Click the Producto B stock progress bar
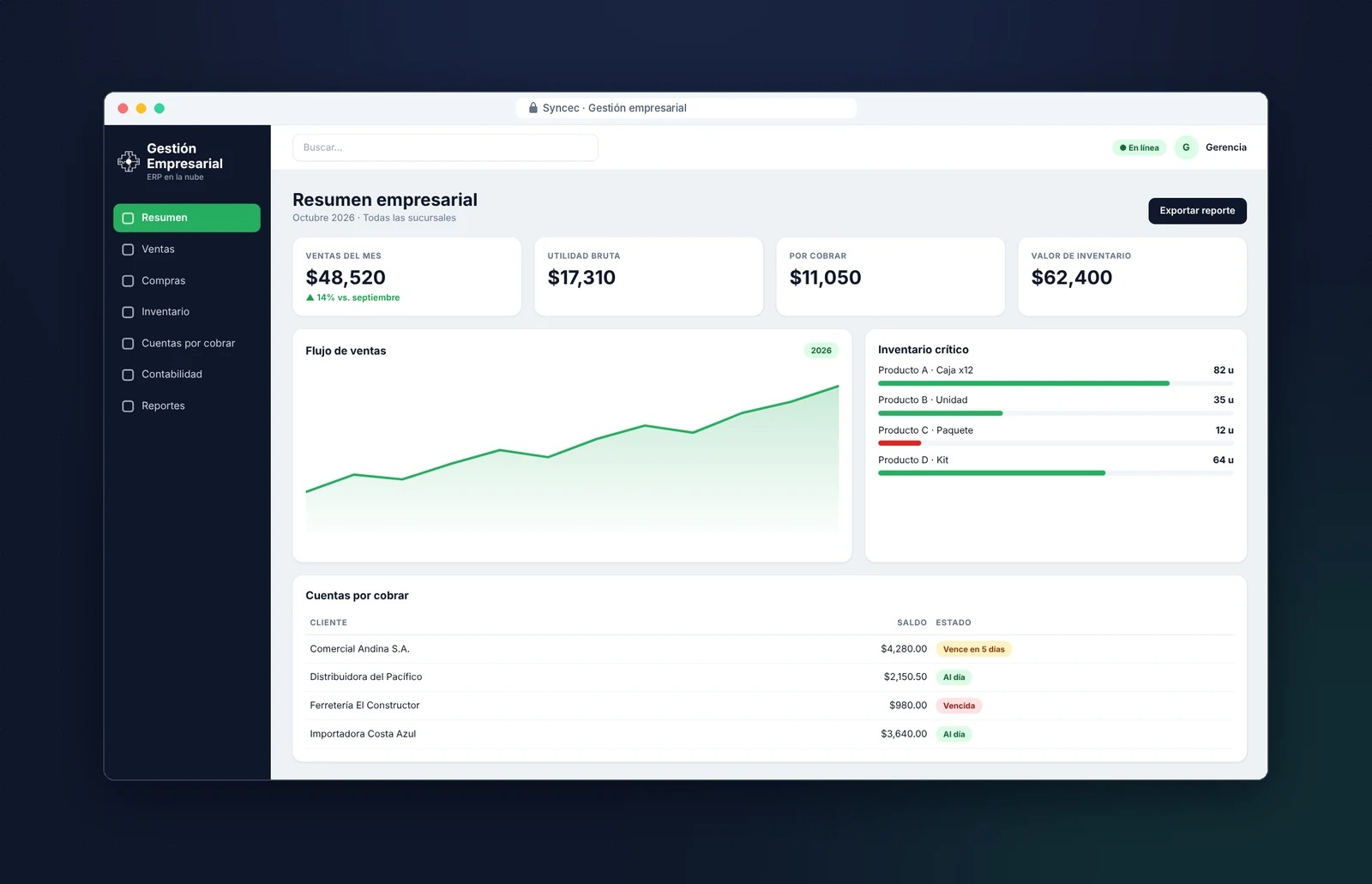This screenshot has height=884, width=1372. pyautogui.click(x=1056, y=413)
